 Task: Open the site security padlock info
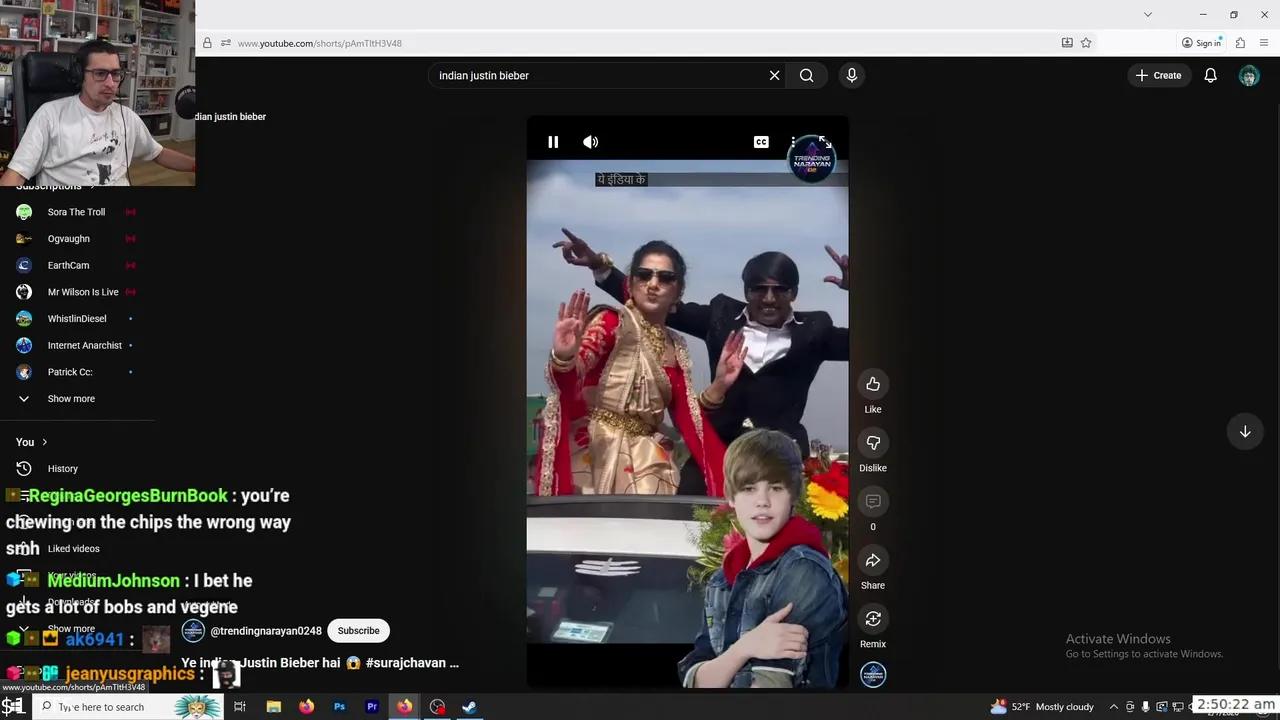click(207, 43)
